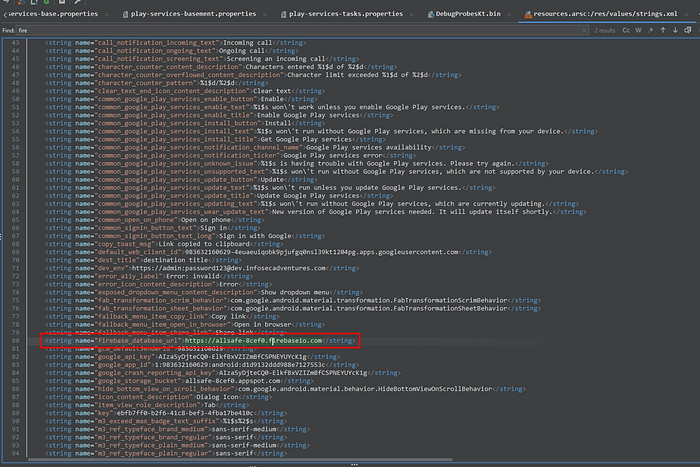Select the resources.arsc strings.xml tab
Viewport: 700px width, 467px height.
(x=605, y=14)
